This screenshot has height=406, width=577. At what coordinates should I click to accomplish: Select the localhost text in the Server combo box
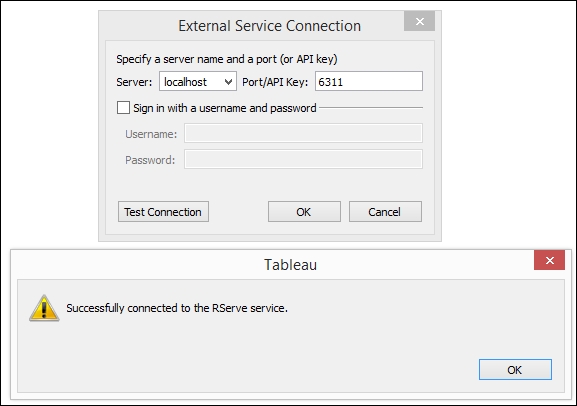[x=185, y=82]
